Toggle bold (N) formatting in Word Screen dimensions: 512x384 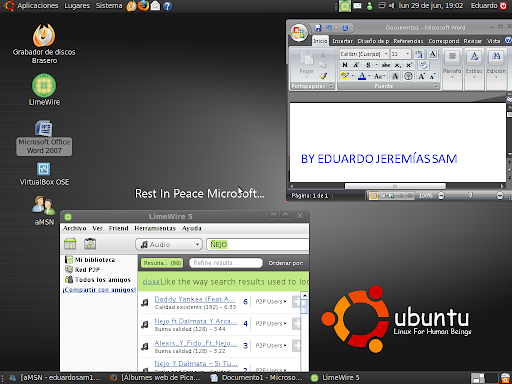tap(345, 65)
